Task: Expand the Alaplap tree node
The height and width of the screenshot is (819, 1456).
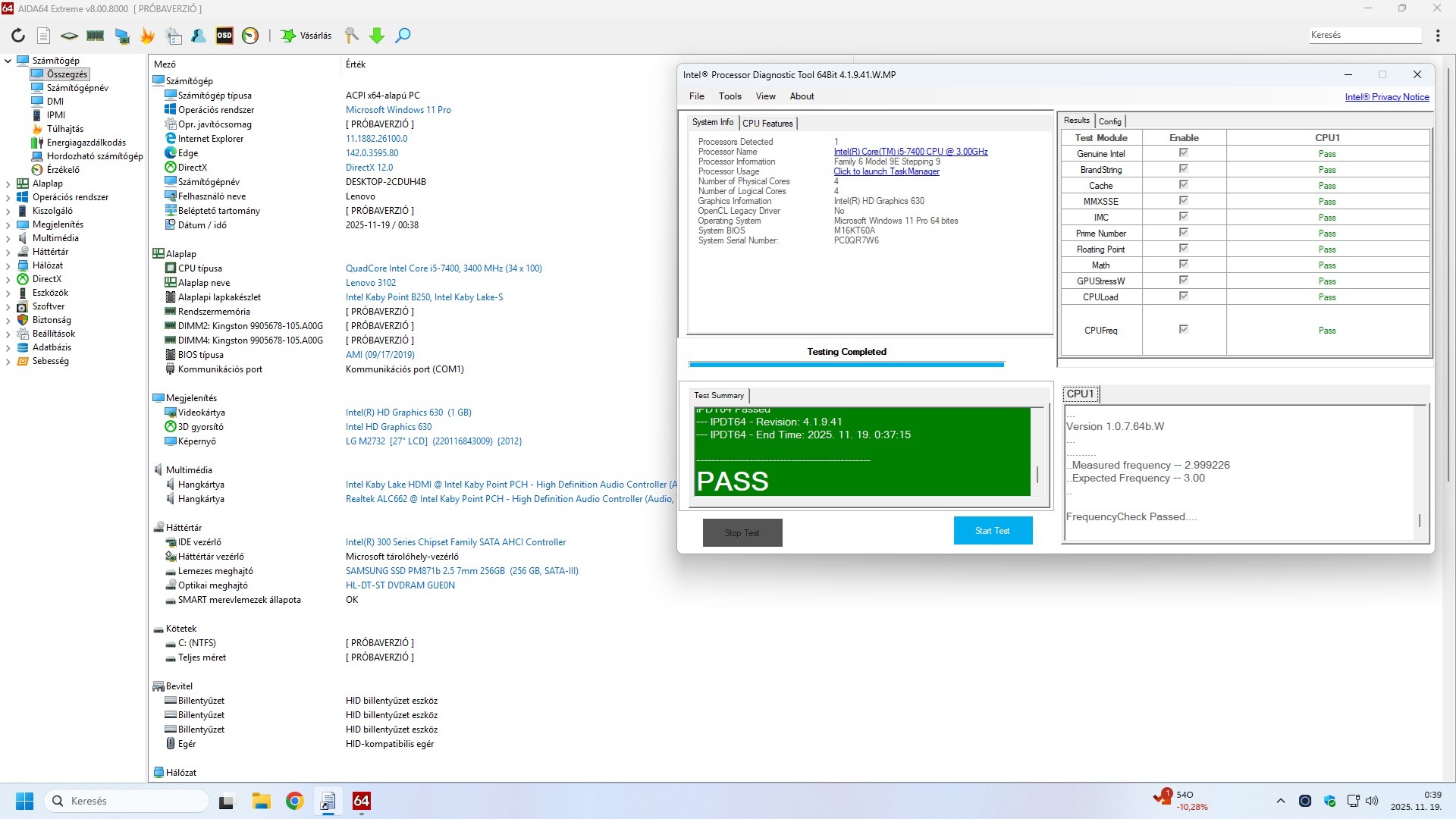Action: pyautogui.click(x=8, y=184)
